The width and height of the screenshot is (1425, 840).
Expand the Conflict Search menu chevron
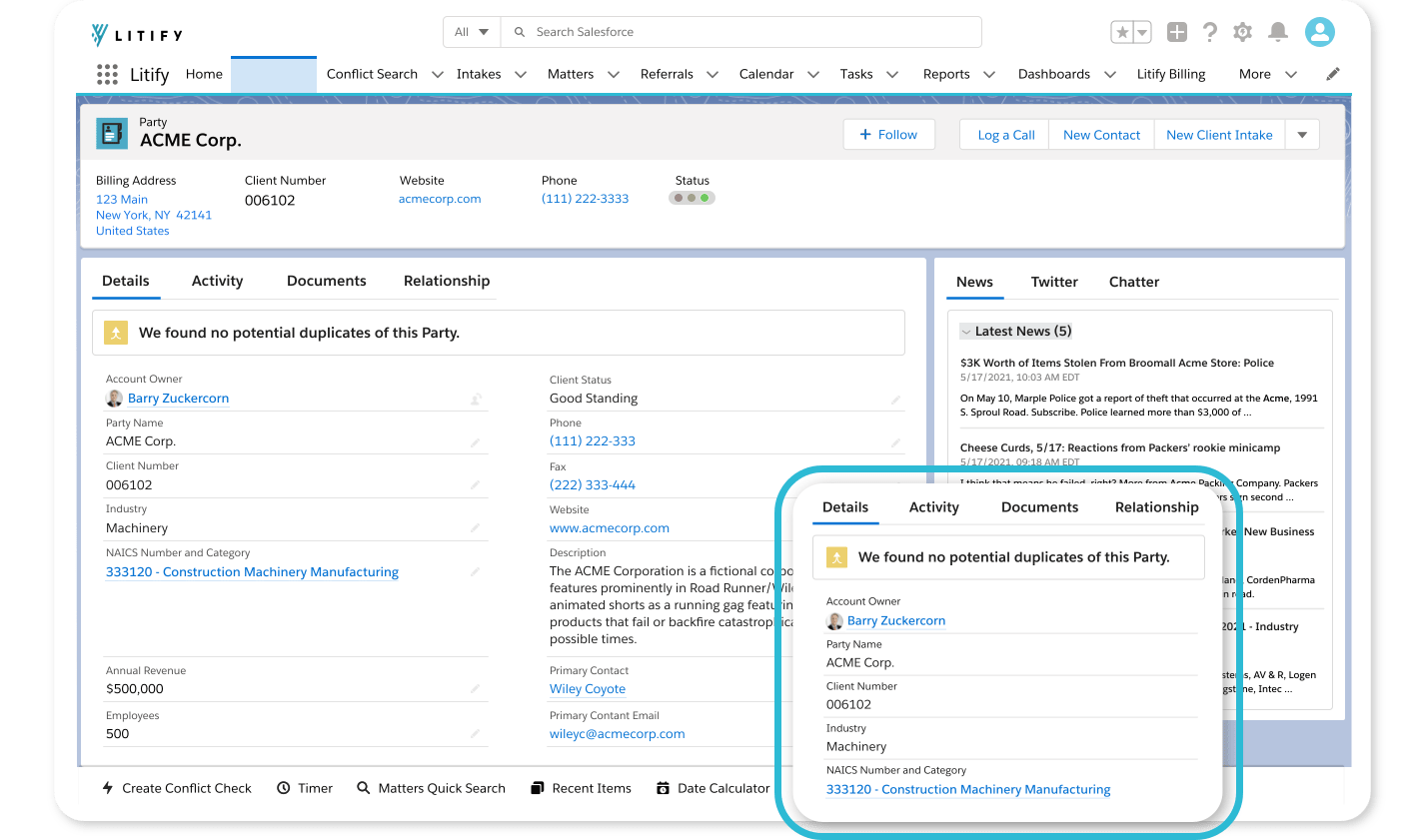click(x=438, y=74)
